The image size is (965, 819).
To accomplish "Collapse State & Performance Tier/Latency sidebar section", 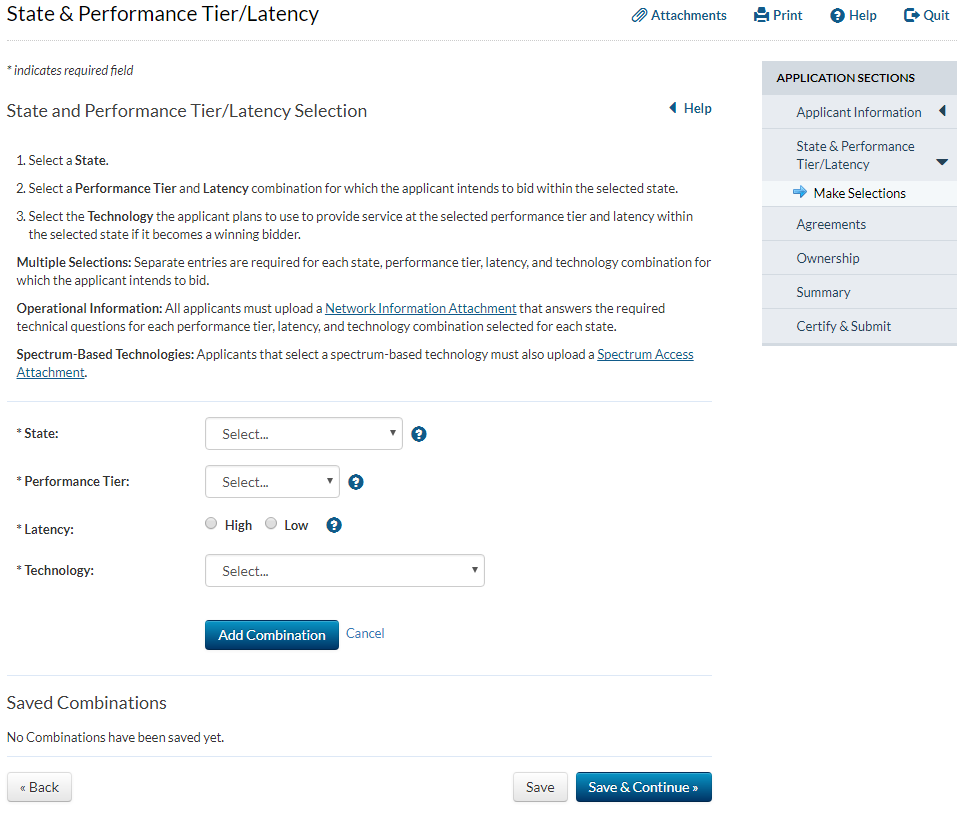I will click(x=941, y=162).
